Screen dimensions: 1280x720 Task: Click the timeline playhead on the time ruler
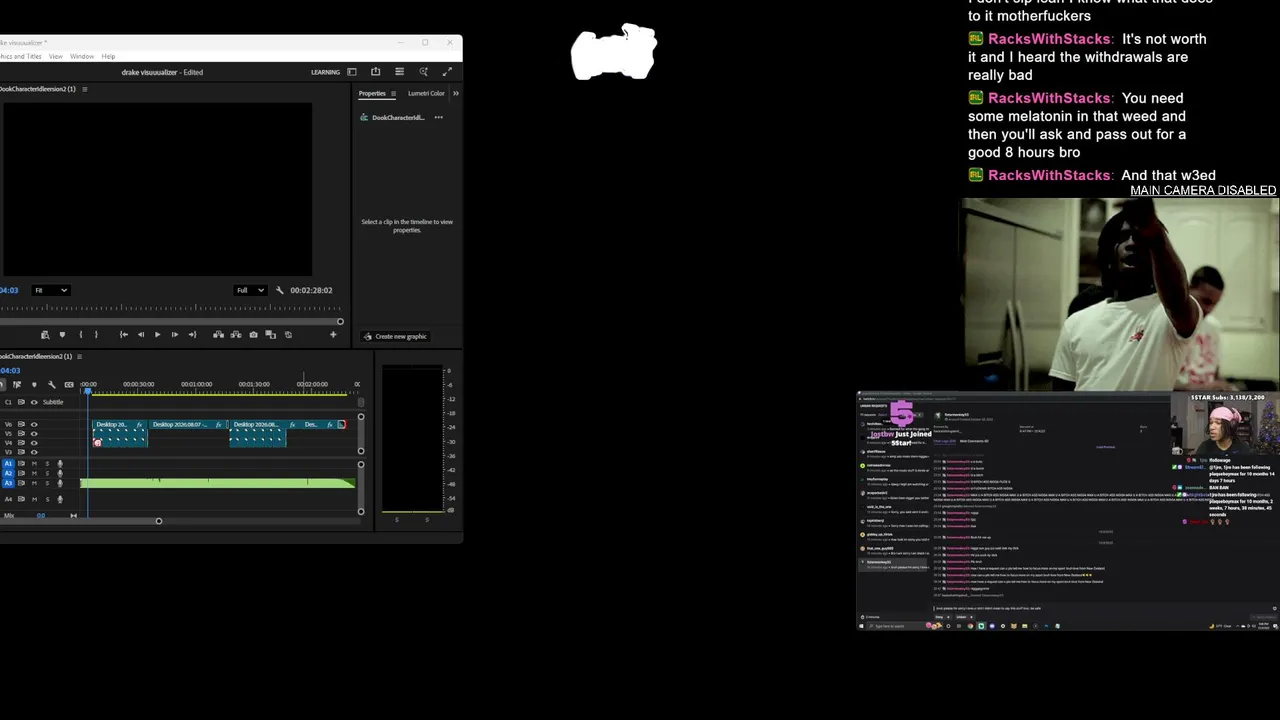tap(88, 390)
